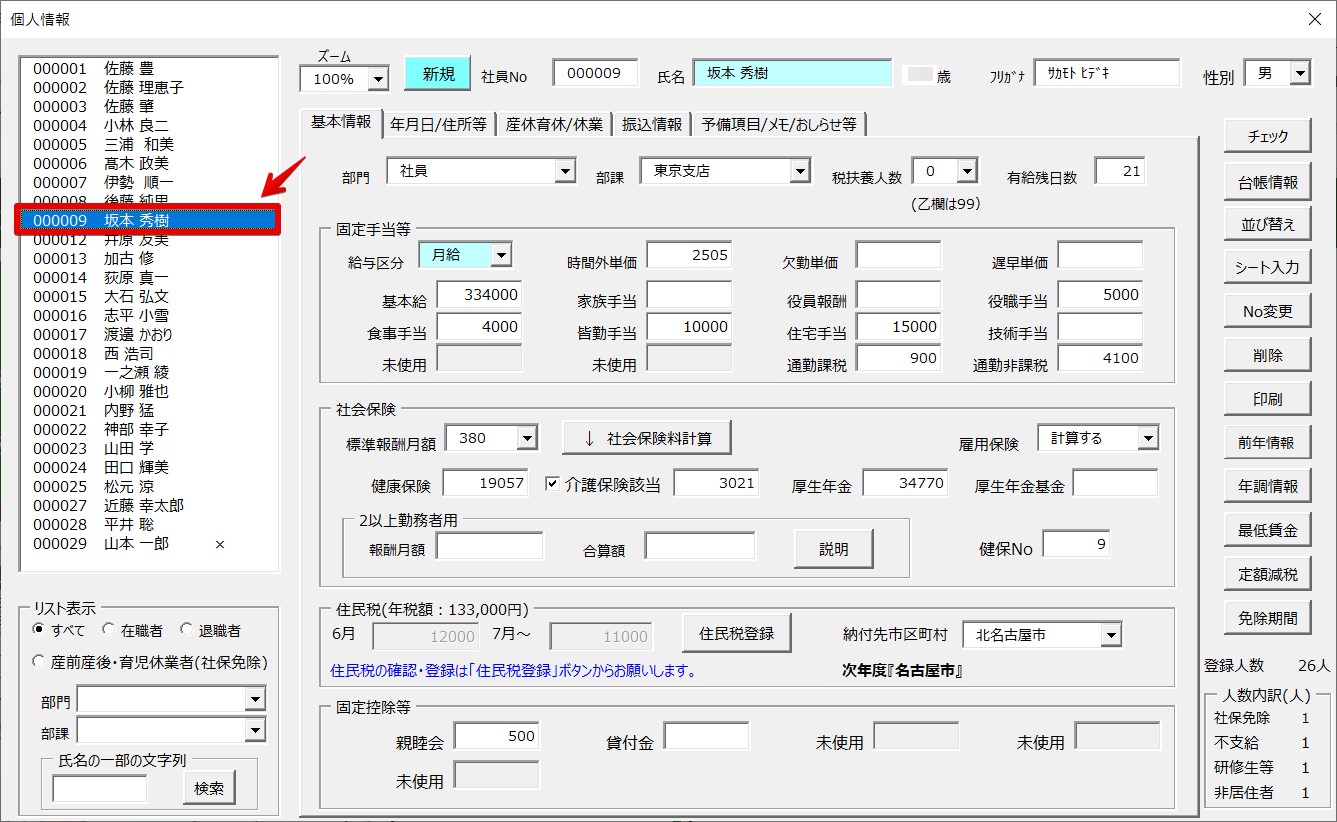Open the 給与区分 月給 dropdown
The image size is (1337, 822).
tap(500, 255)
